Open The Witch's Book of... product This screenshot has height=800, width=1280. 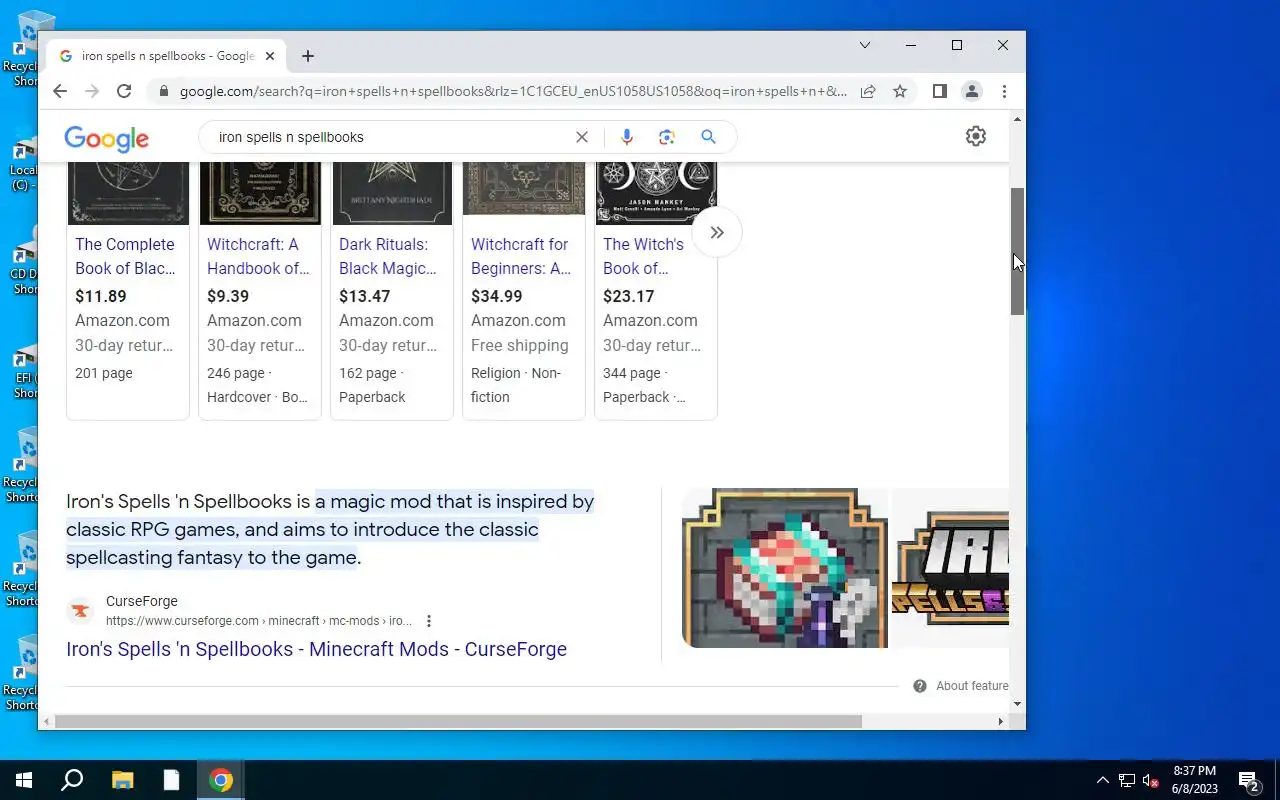(x=643, y=256)
